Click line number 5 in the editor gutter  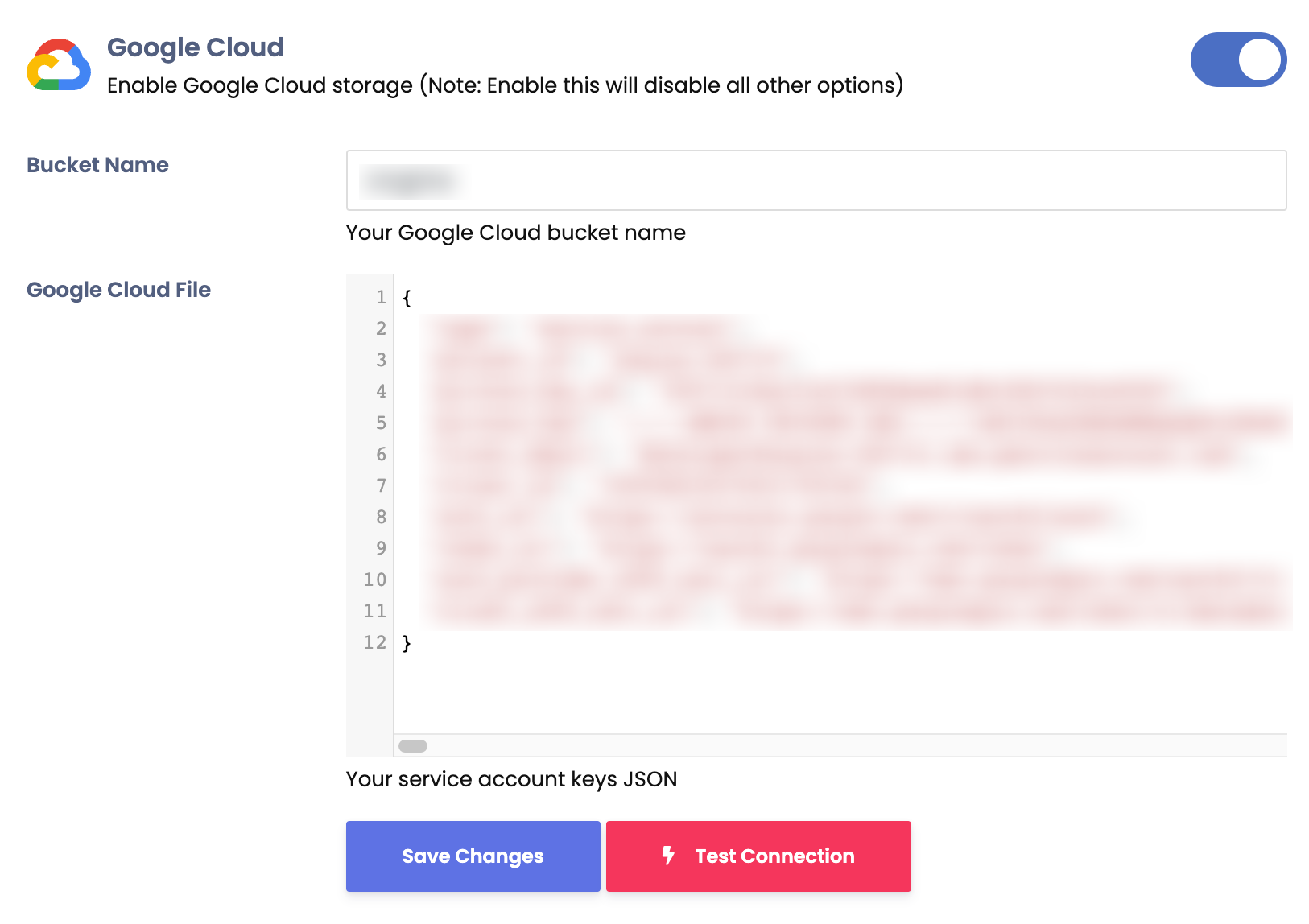pyautogui.click(x=381, y=423)
